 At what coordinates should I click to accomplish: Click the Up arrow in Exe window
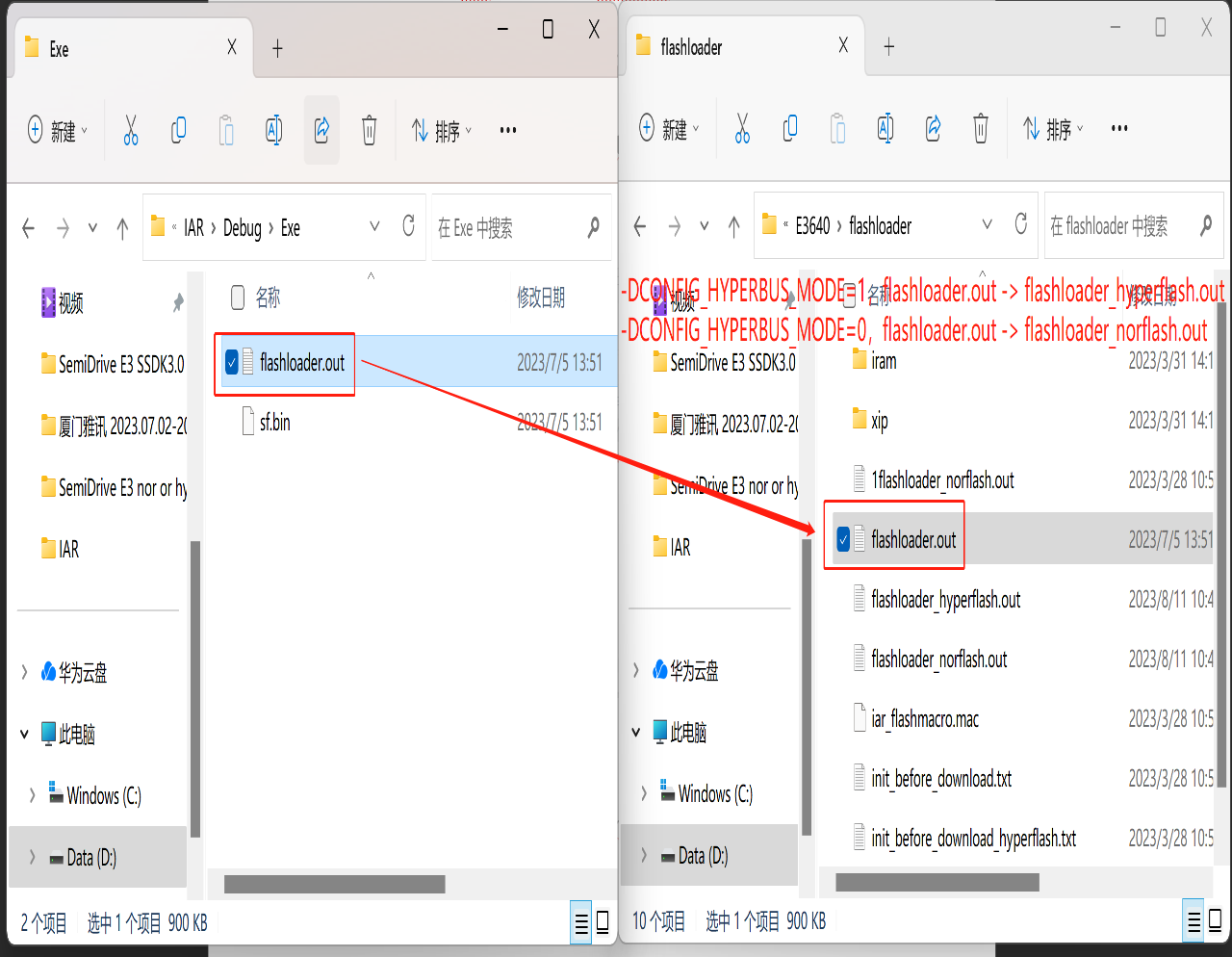pos(122,228)
